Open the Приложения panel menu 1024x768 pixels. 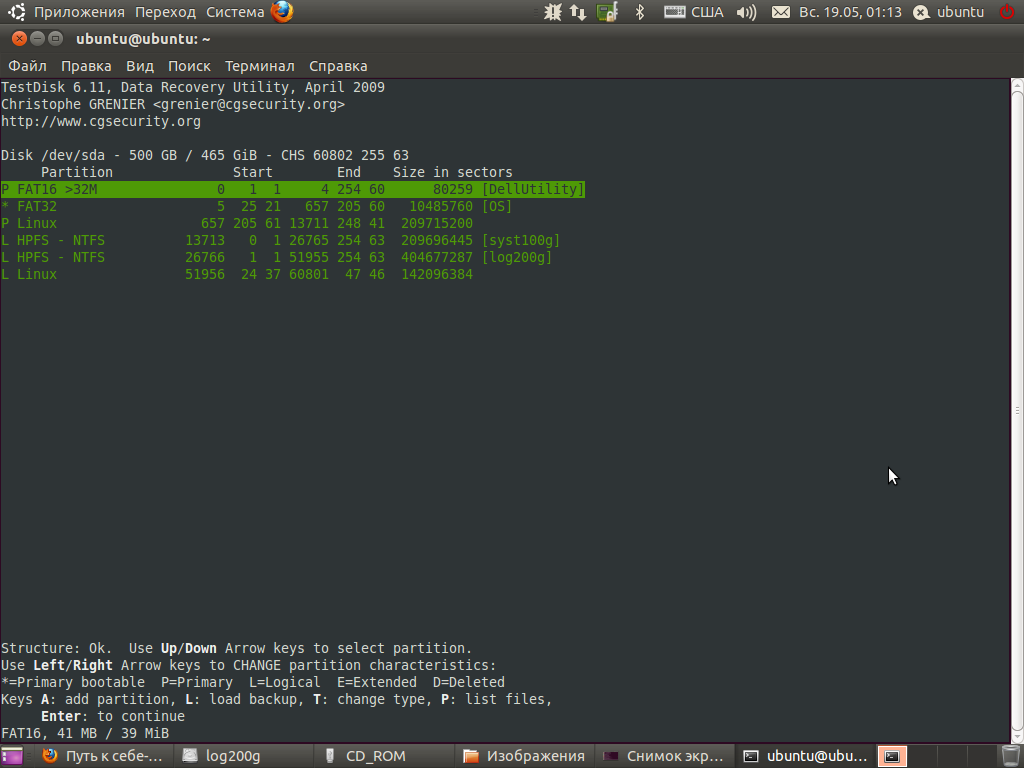point(79,12)
